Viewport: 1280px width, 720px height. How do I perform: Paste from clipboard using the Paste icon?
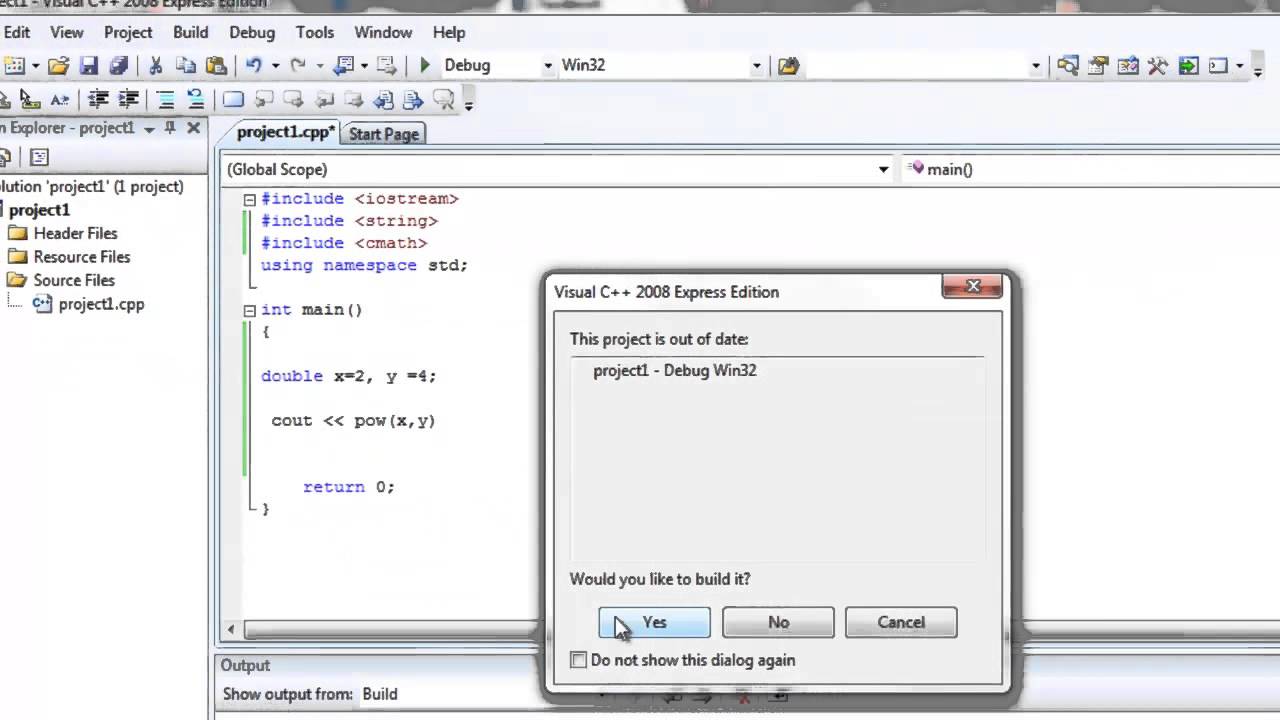click(x=216, y=66)
